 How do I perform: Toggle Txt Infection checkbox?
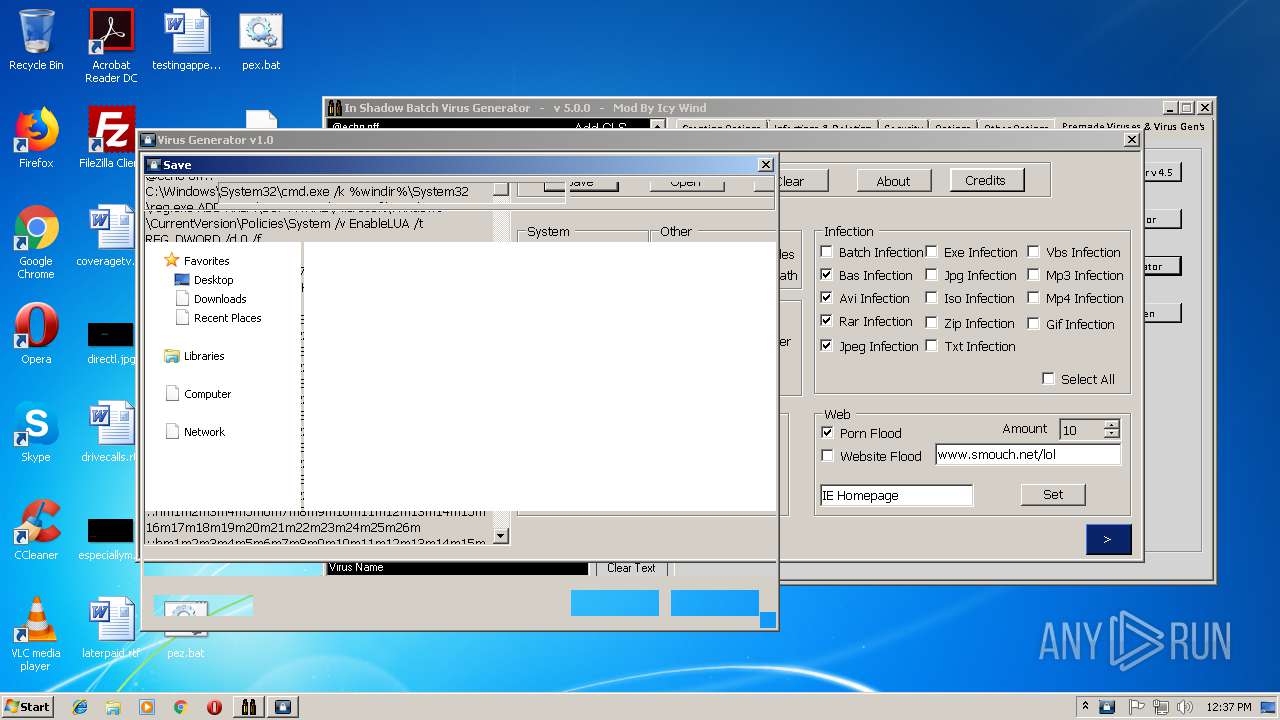931,345
